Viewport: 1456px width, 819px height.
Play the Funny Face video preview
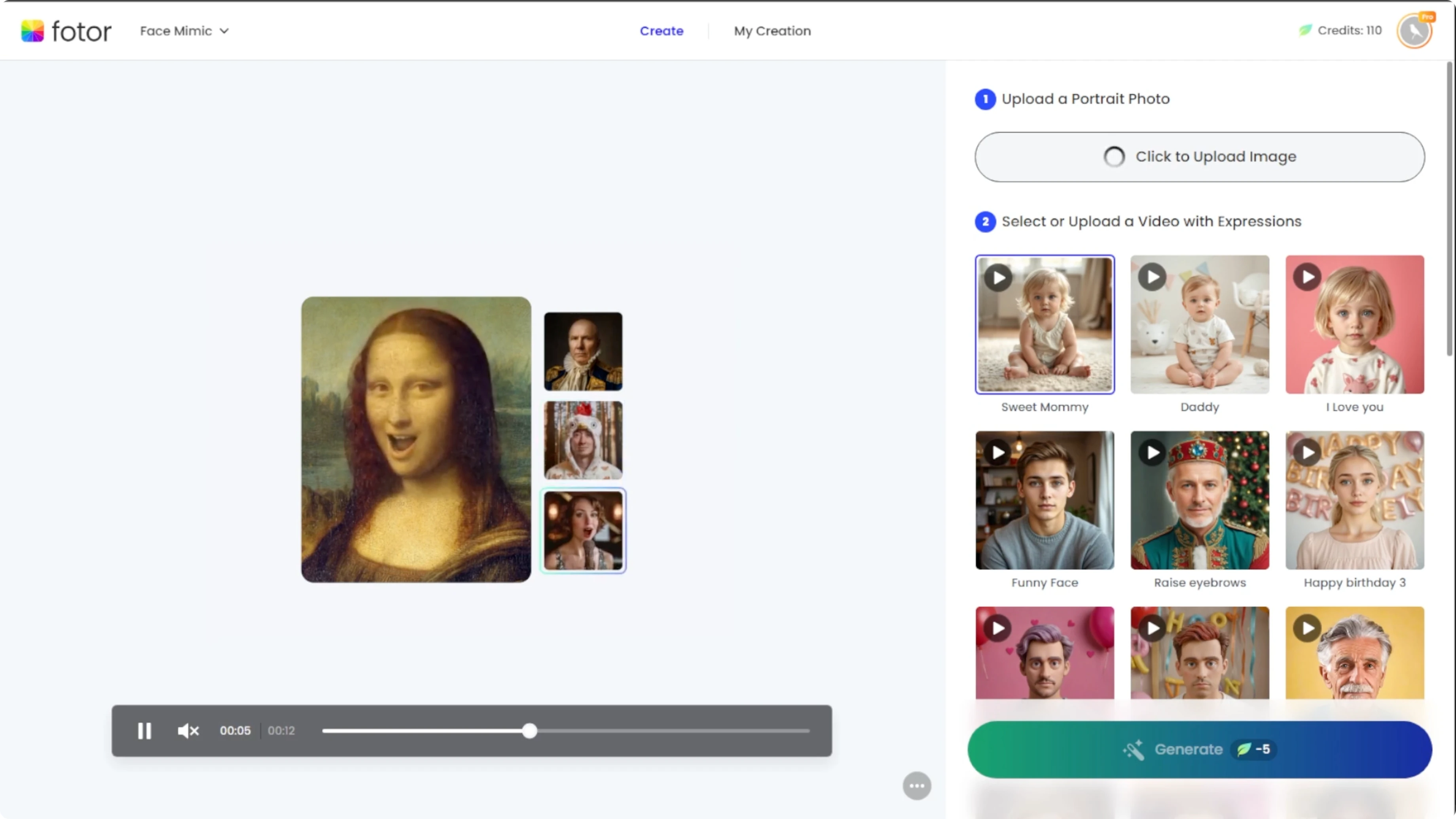[x=997, y=453]
